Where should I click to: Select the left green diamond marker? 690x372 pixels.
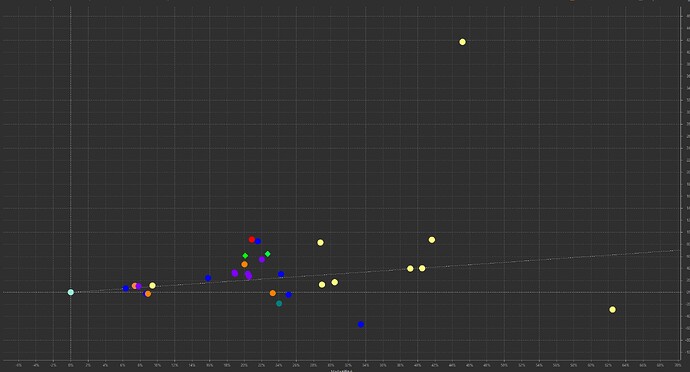click(245, 255)
